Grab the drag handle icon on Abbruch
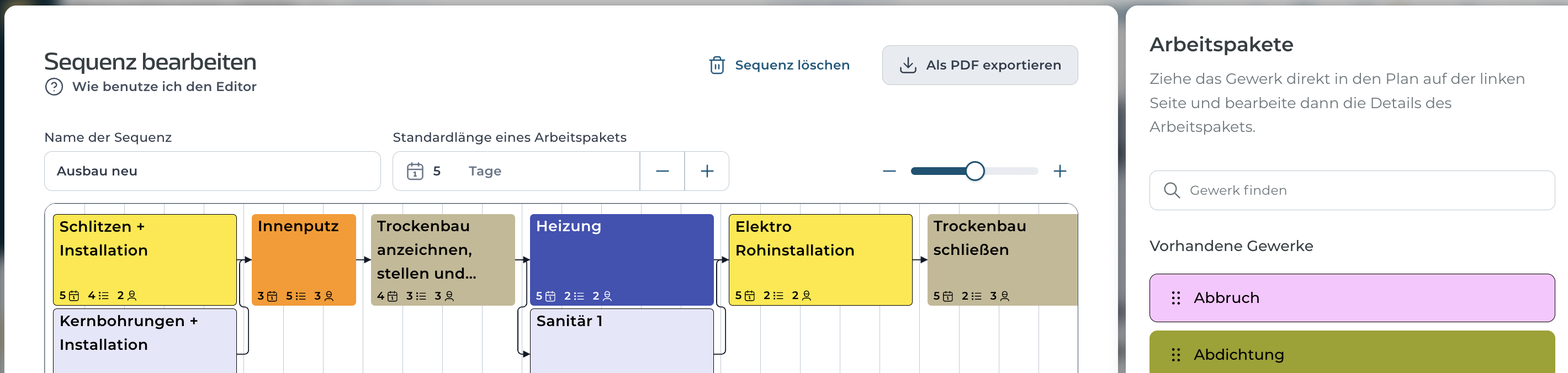 point(1175,298)
